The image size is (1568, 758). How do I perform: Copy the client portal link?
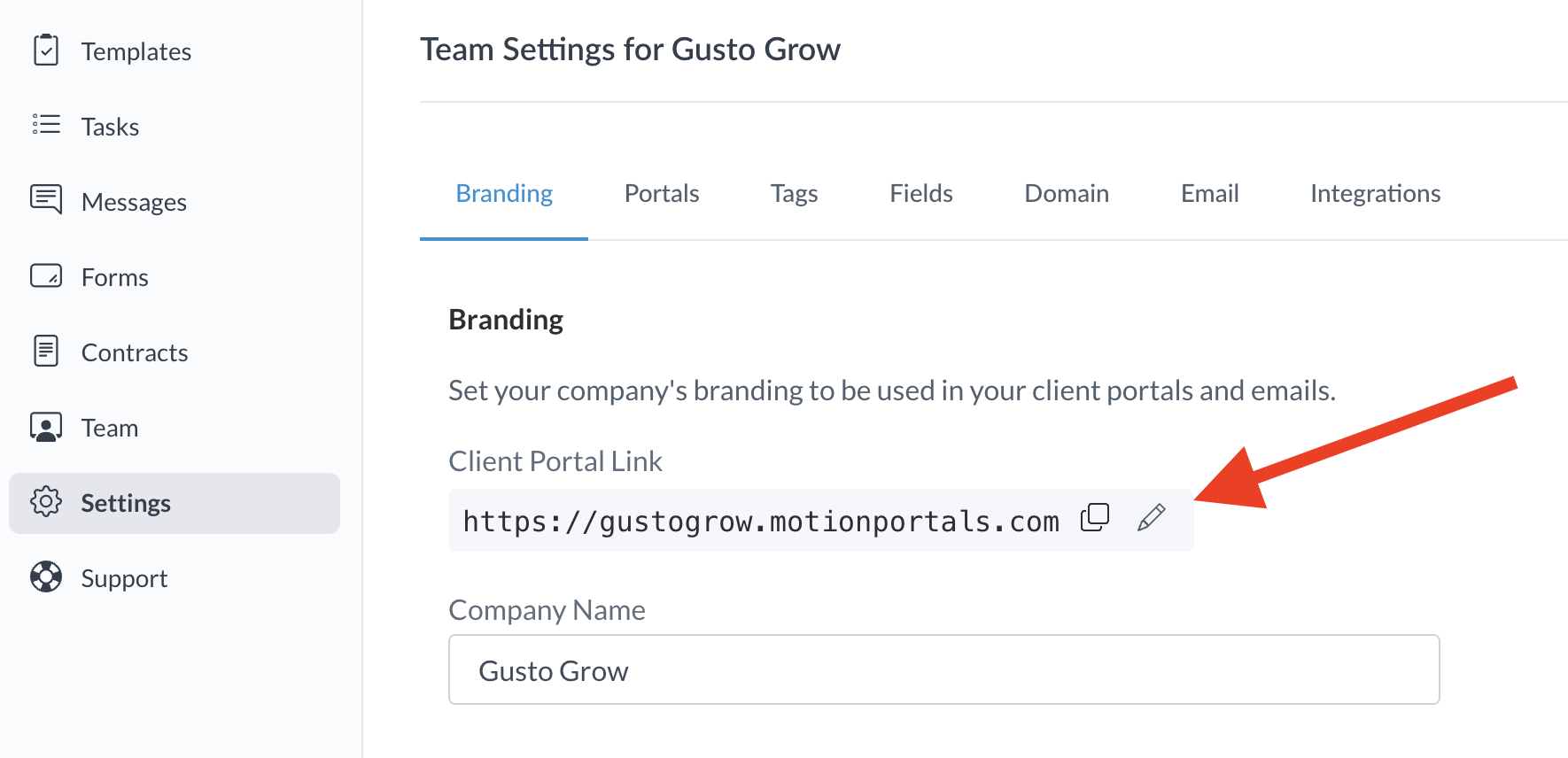(x=1095, y=518)
